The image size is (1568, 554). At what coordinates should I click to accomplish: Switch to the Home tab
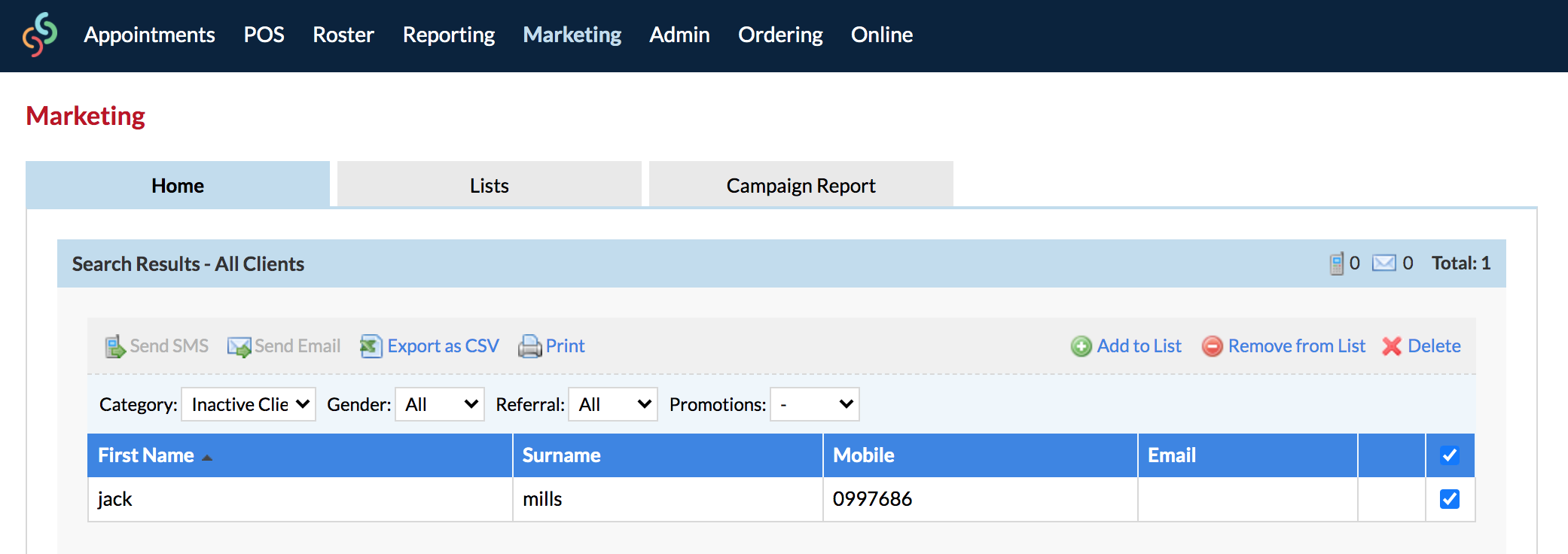pos(178,185)
